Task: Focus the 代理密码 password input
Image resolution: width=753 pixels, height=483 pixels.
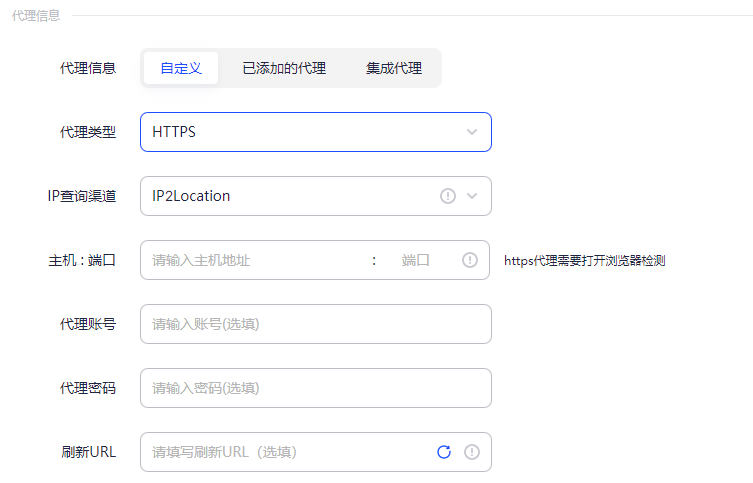Action: [316, 388]
